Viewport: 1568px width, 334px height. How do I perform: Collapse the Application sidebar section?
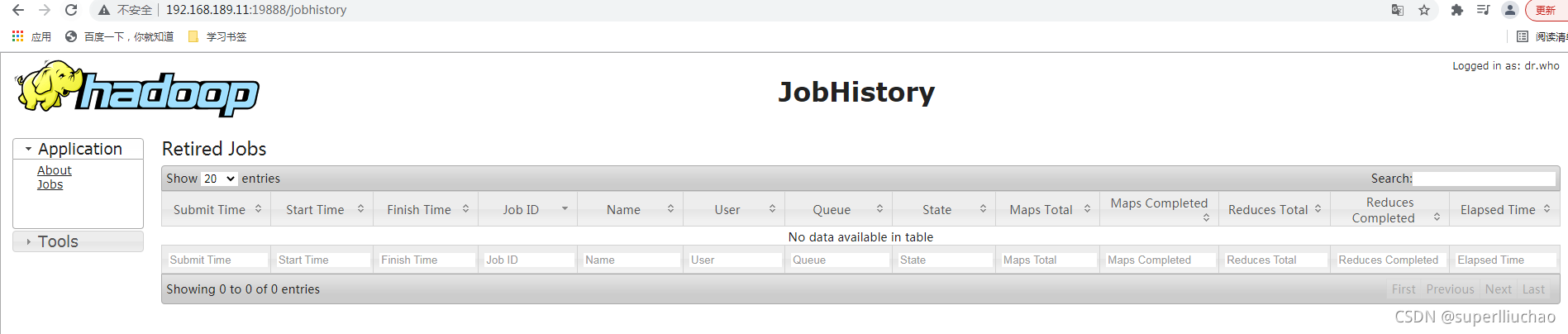(79, 149)
